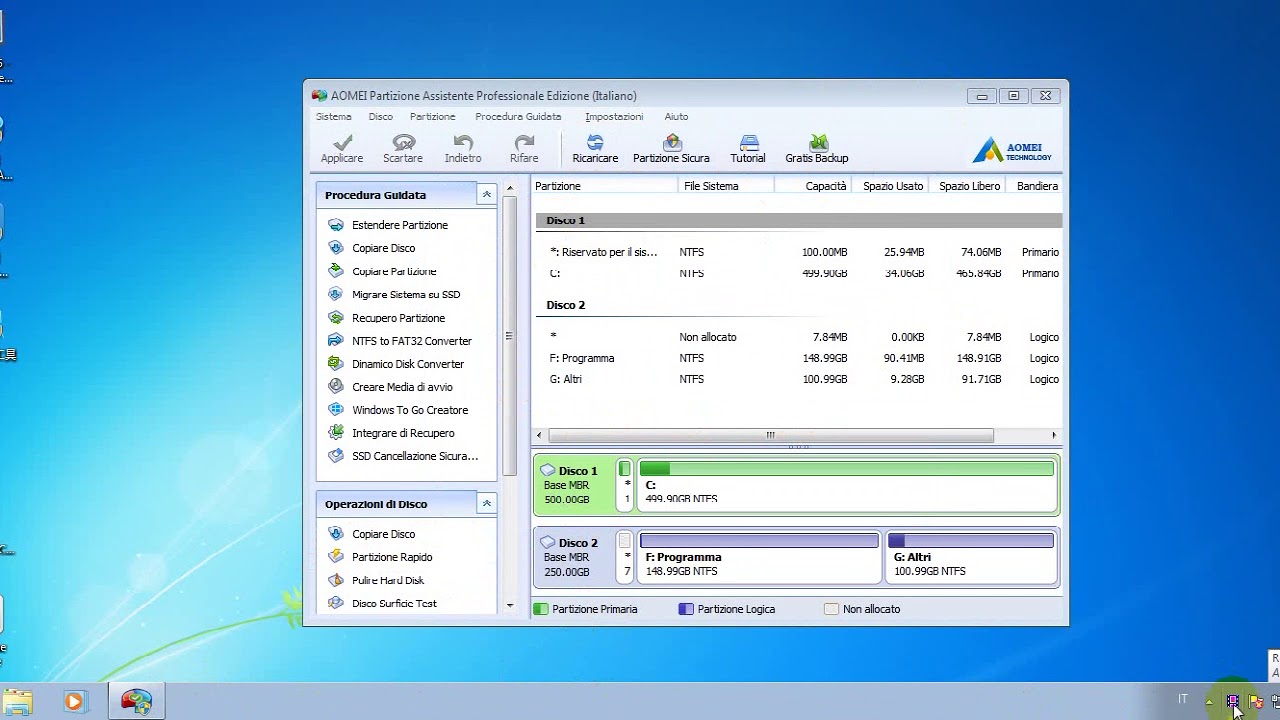
Task: Select the Non allocato 7.84MB row
Action: [797, 337]
